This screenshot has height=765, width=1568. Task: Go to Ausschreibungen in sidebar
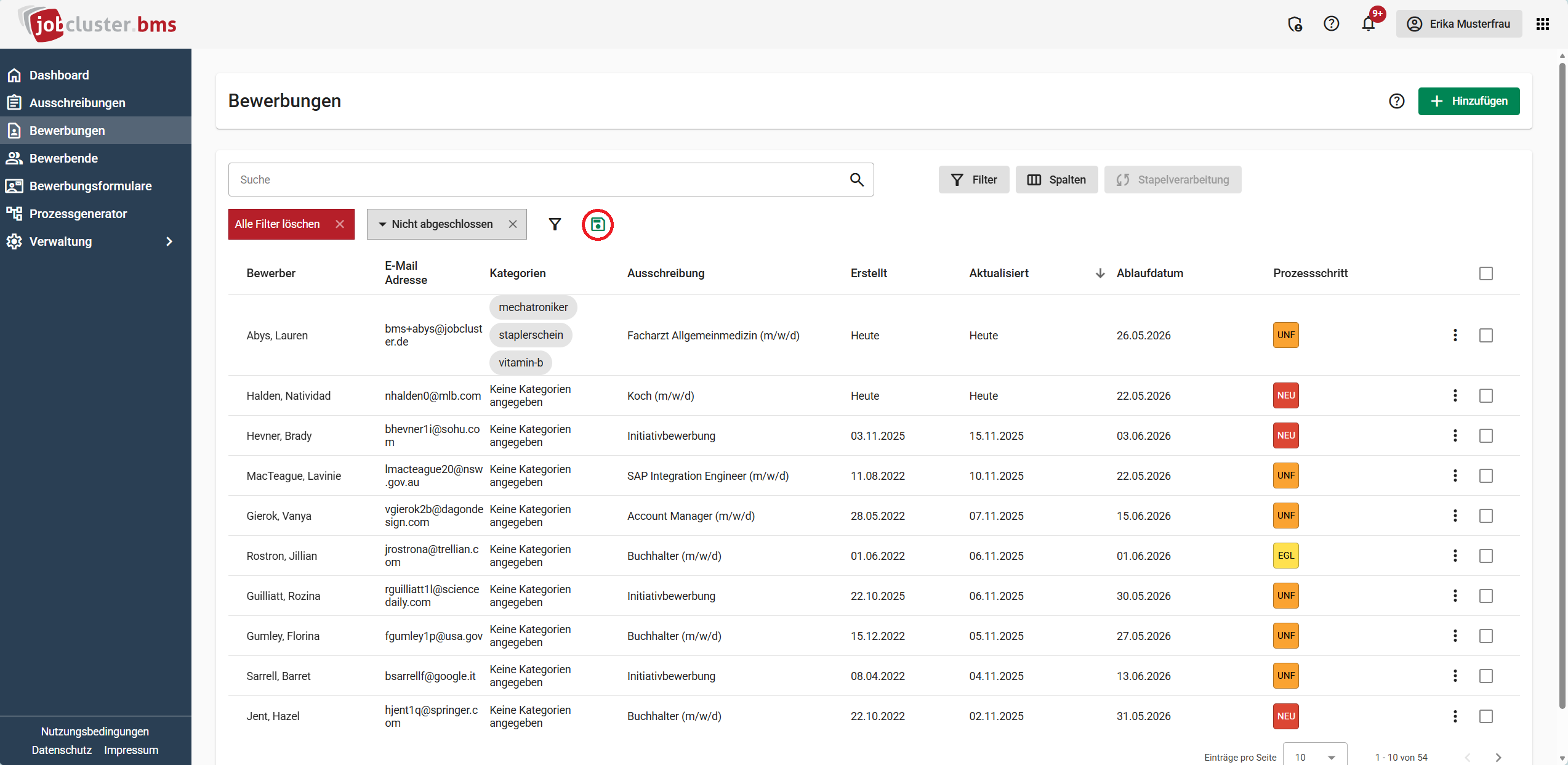pyautogui.click(x=77, y=103)
